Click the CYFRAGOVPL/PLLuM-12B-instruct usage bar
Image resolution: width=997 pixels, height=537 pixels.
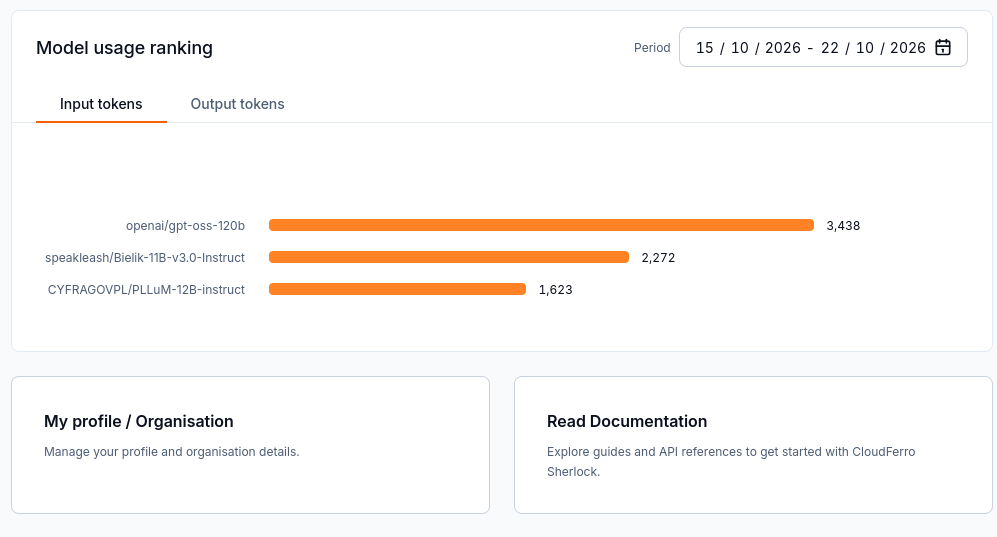pyautogui.click(x=397, y=289)
